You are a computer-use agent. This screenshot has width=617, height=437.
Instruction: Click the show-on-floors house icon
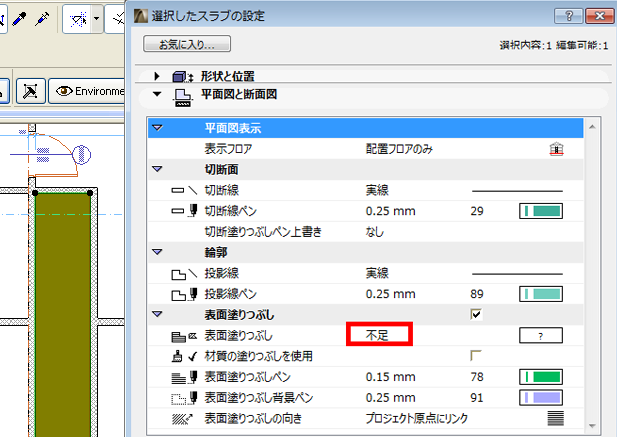point(556,149)
